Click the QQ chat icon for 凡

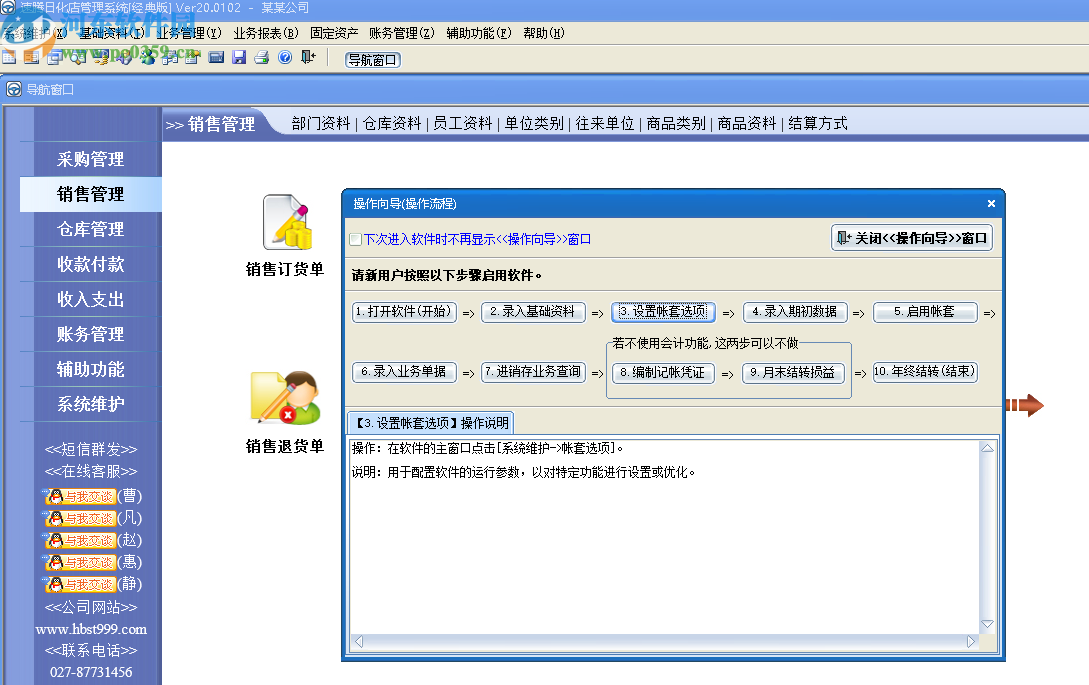point(79,518)
